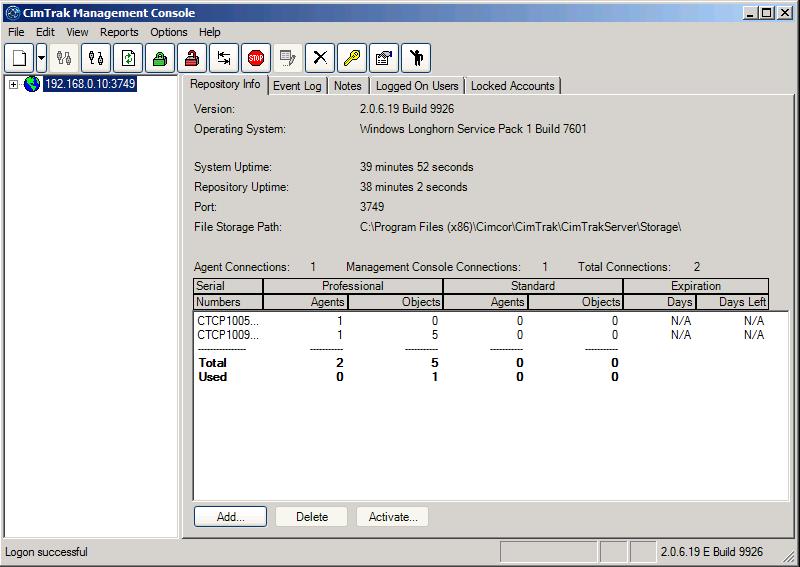The height and width of the screenshot is (567, 800).
Task: Expand the 192.168.0.10:3749 tree node
Action: [x=13, y=85]
